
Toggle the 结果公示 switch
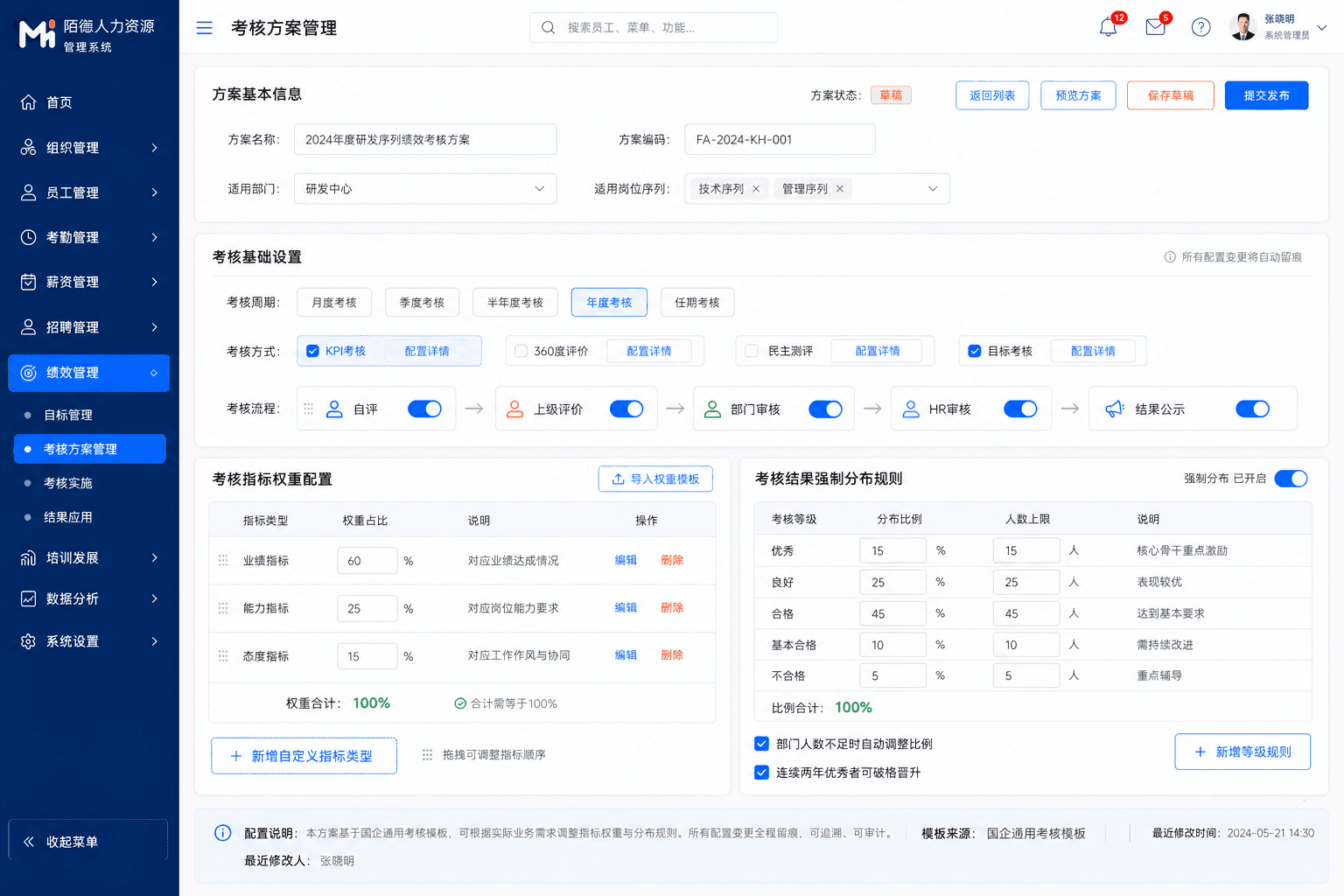1252,409
